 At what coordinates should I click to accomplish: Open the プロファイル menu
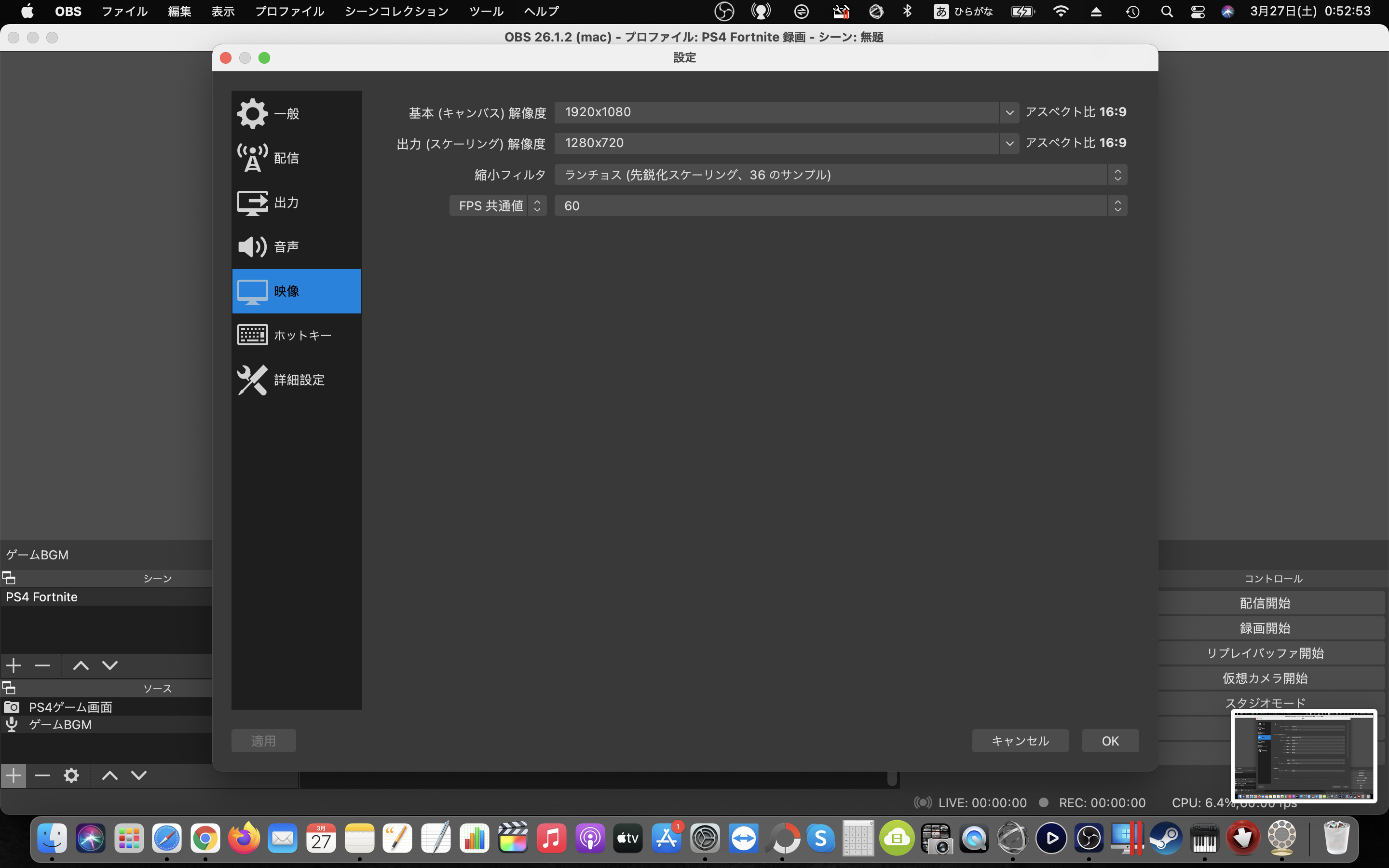(289, 11)
